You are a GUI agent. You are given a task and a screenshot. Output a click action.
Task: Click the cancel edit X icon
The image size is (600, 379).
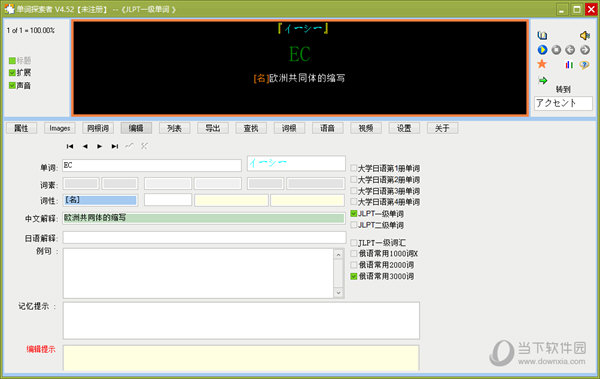point(144,146)
